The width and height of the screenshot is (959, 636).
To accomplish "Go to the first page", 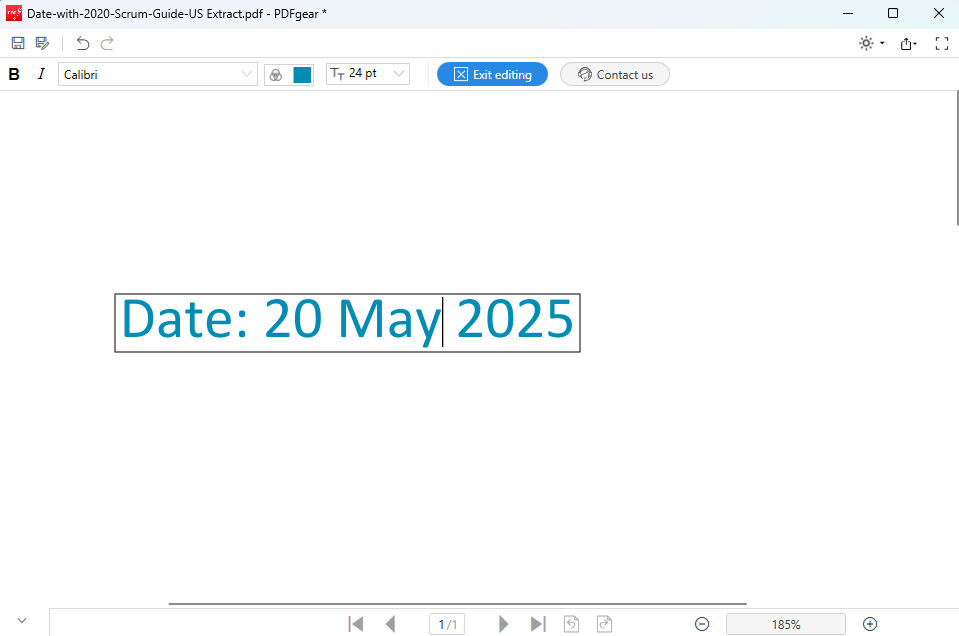I will point(355,624).
